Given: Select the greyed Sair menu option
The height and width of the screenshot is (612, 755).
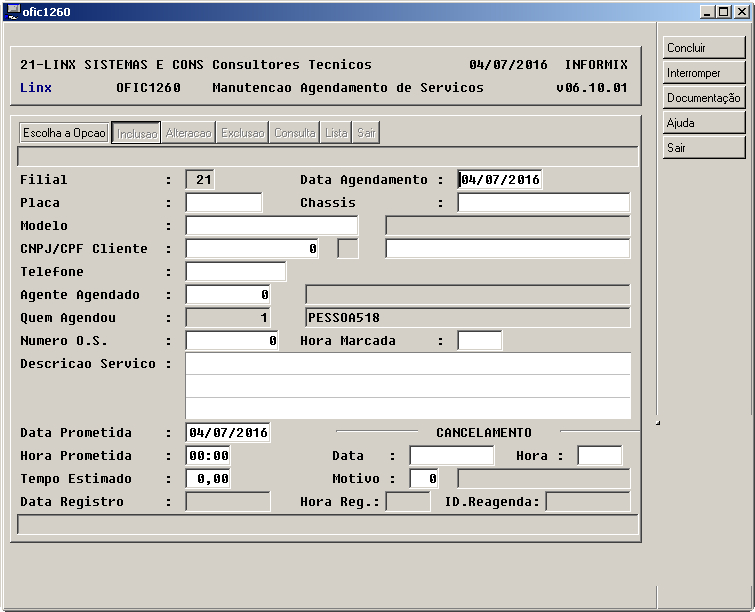Looking at the screenshot, I should pos(366,132).
